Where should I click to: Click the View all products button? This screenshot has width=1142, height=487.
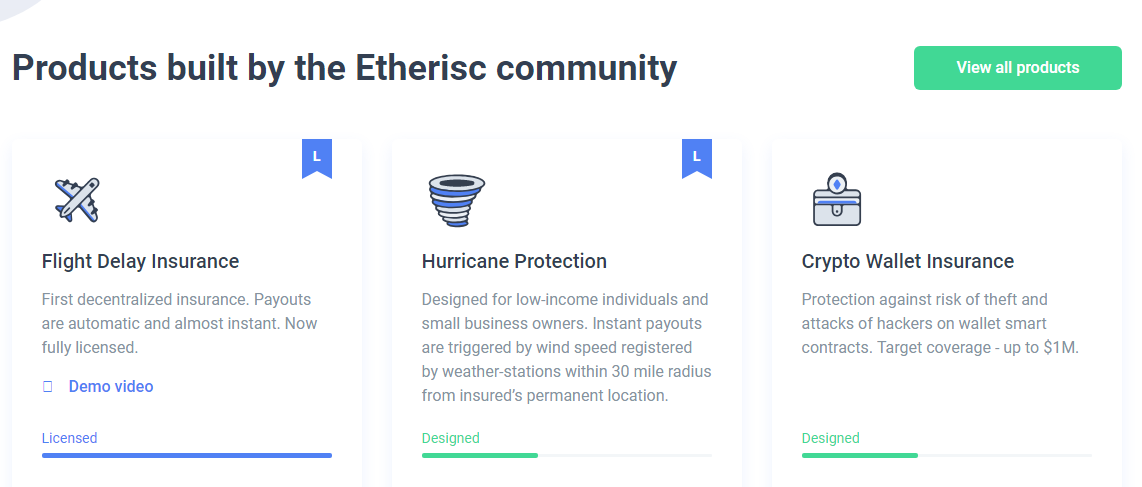(x=1017, y=68)
